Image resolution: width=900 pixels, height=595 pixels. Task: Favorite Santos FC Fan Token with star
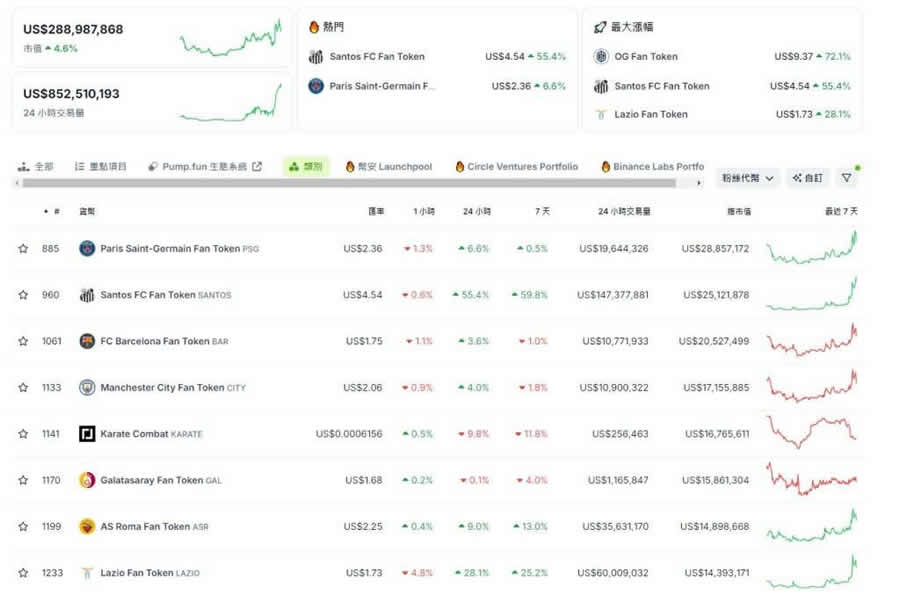click(x=23, y=295)
